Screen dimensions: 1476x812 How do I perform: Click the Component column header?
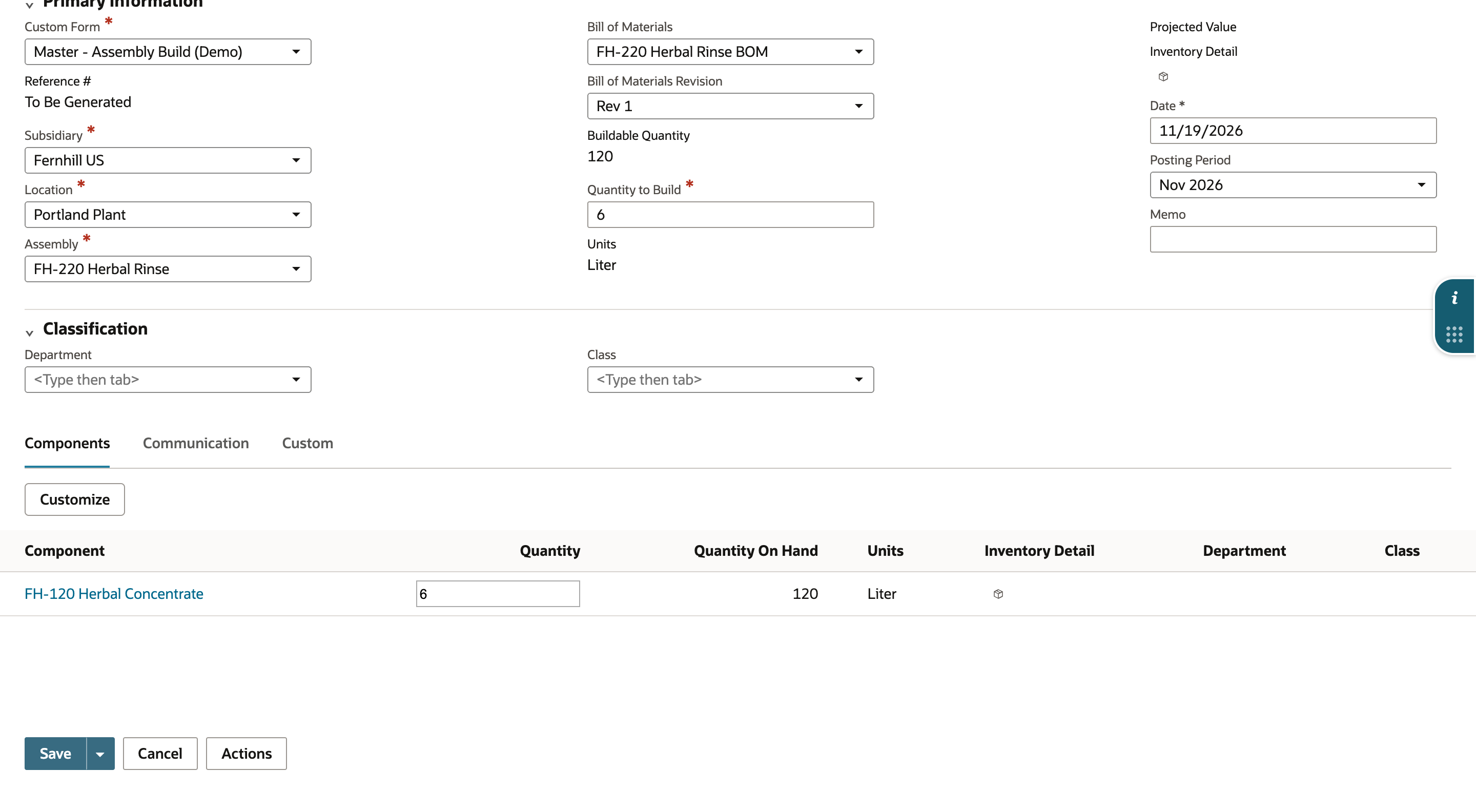65,551
